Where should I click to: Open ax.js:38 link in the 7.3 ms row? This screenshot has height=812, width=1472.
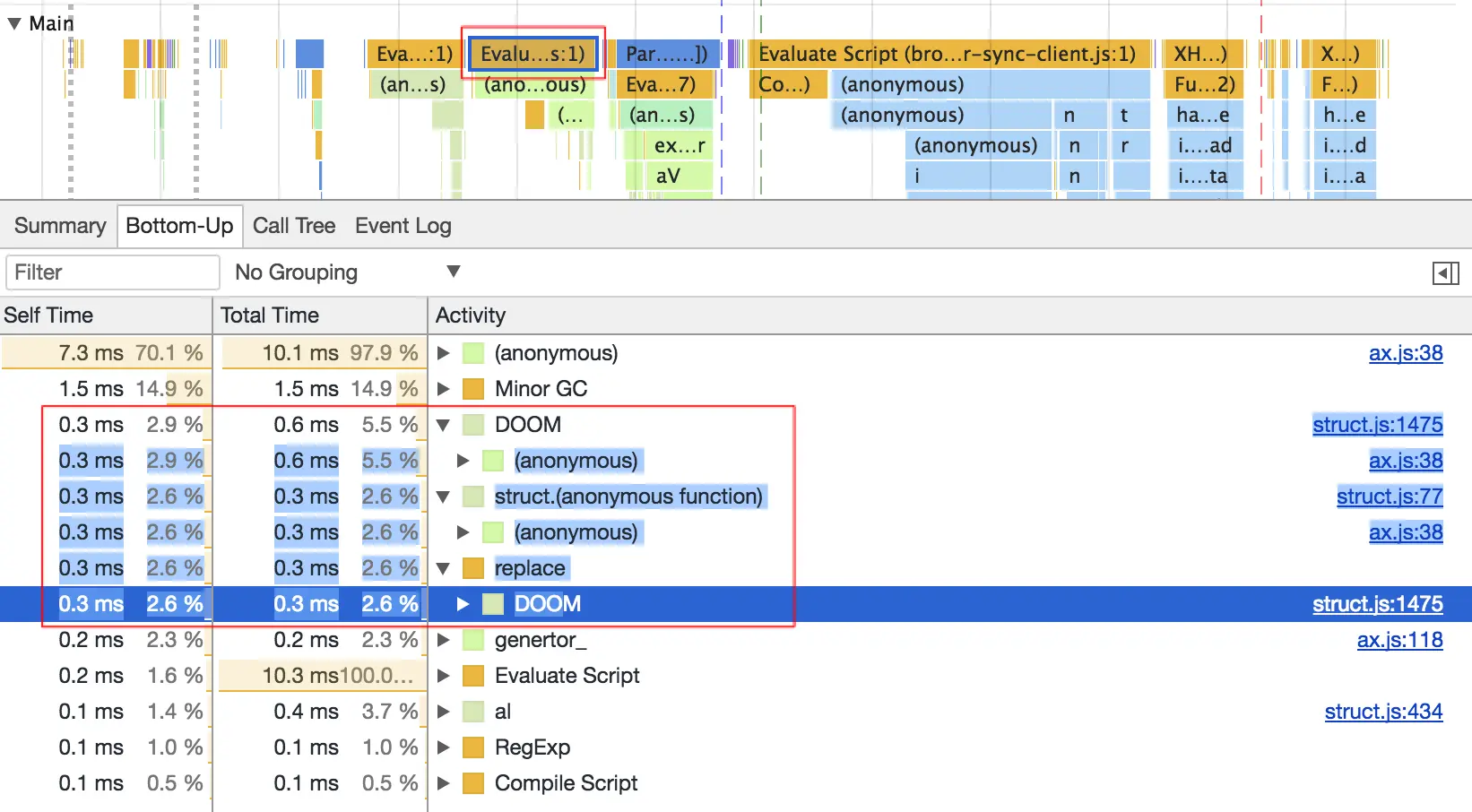(x=1406, y=353)
